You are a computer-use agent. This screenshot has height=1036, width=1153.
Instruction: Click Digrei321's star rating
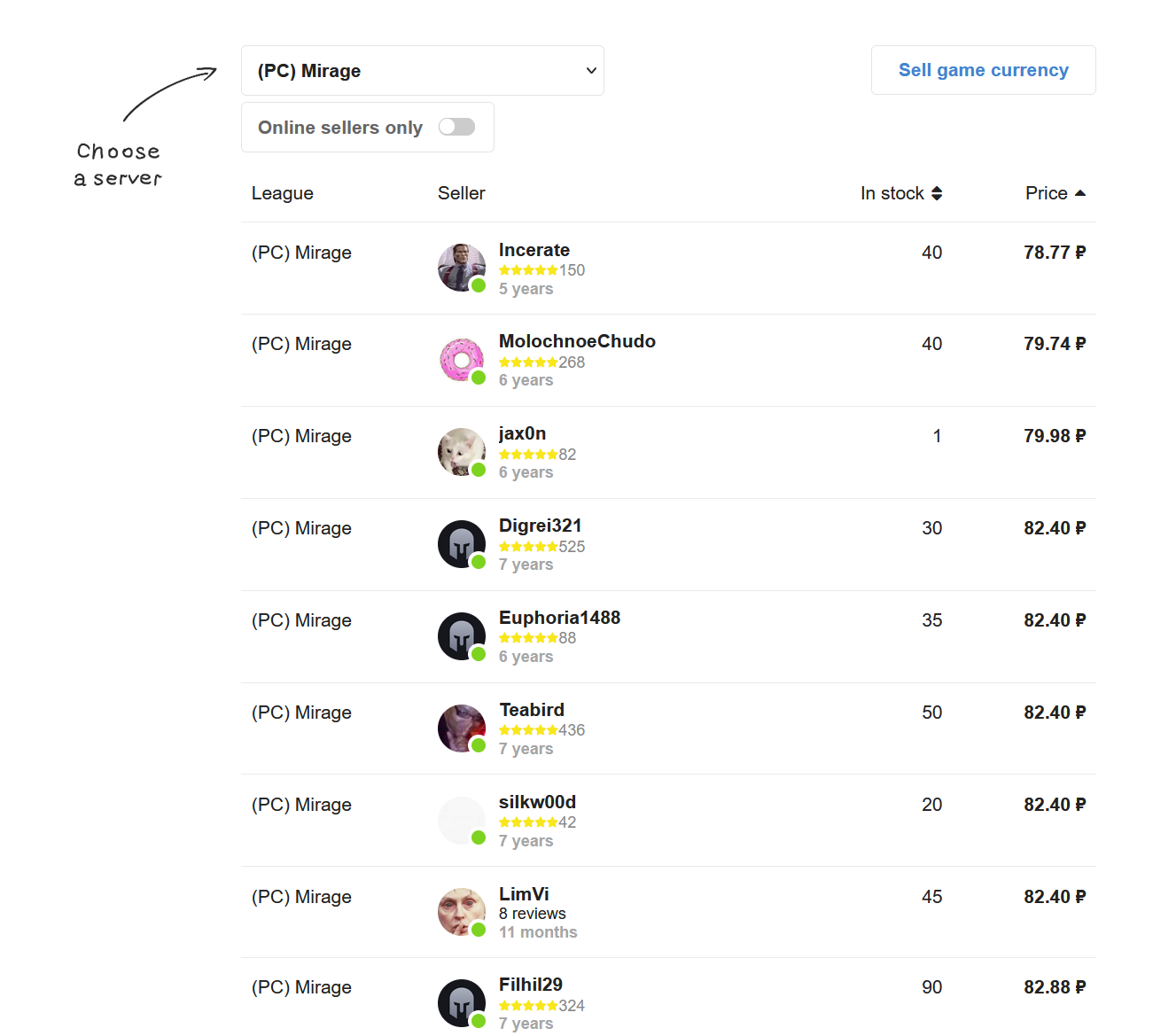point(528,547)
